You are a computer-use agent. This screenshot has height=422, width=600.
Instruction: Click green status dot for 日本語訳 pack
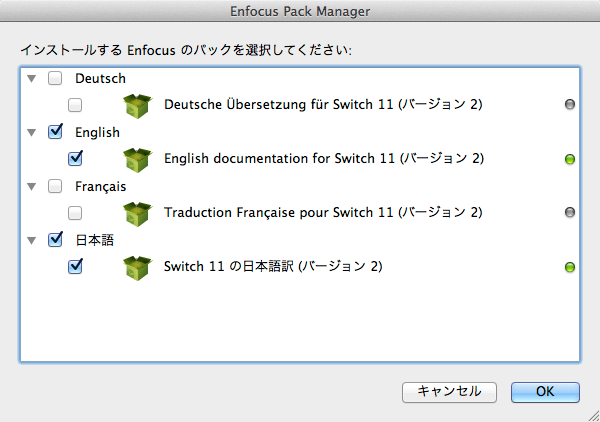[x=570, y=267]
